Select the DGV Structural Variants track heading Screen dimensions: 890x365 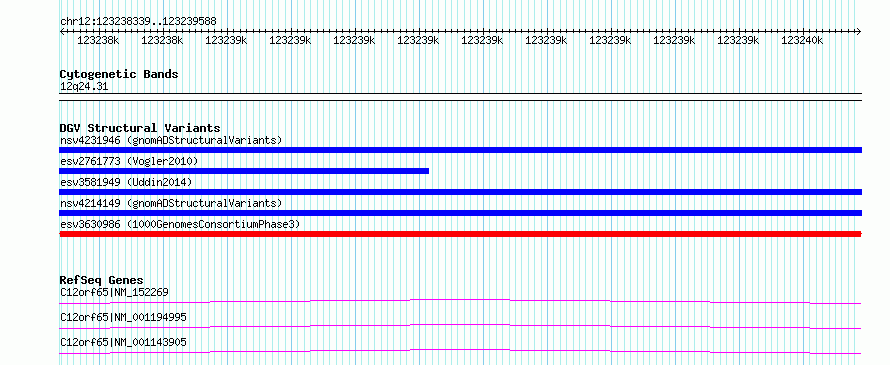coord(140,128)
